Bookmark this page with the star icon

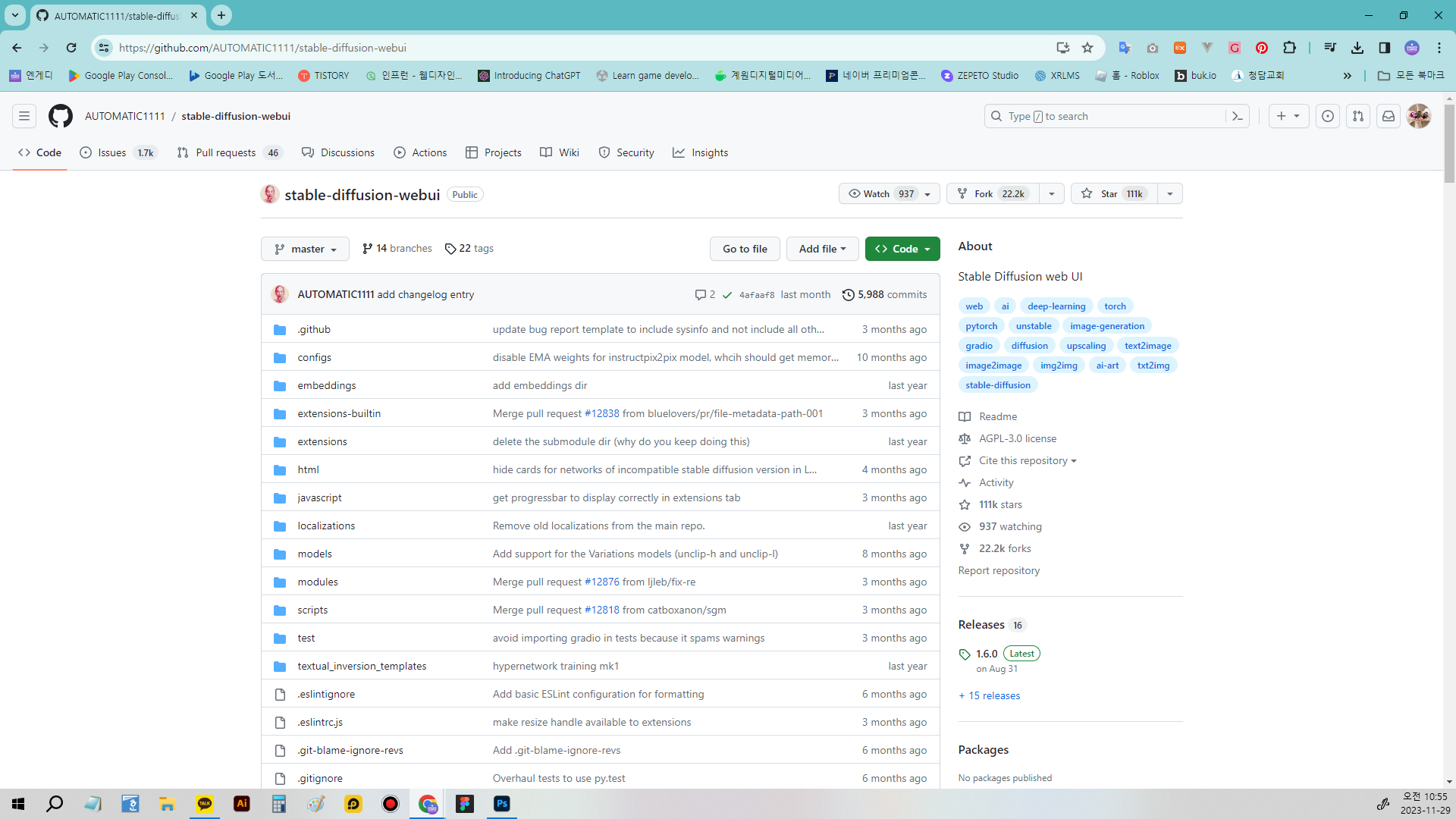pyautogui.click(x=1087, y=48)
